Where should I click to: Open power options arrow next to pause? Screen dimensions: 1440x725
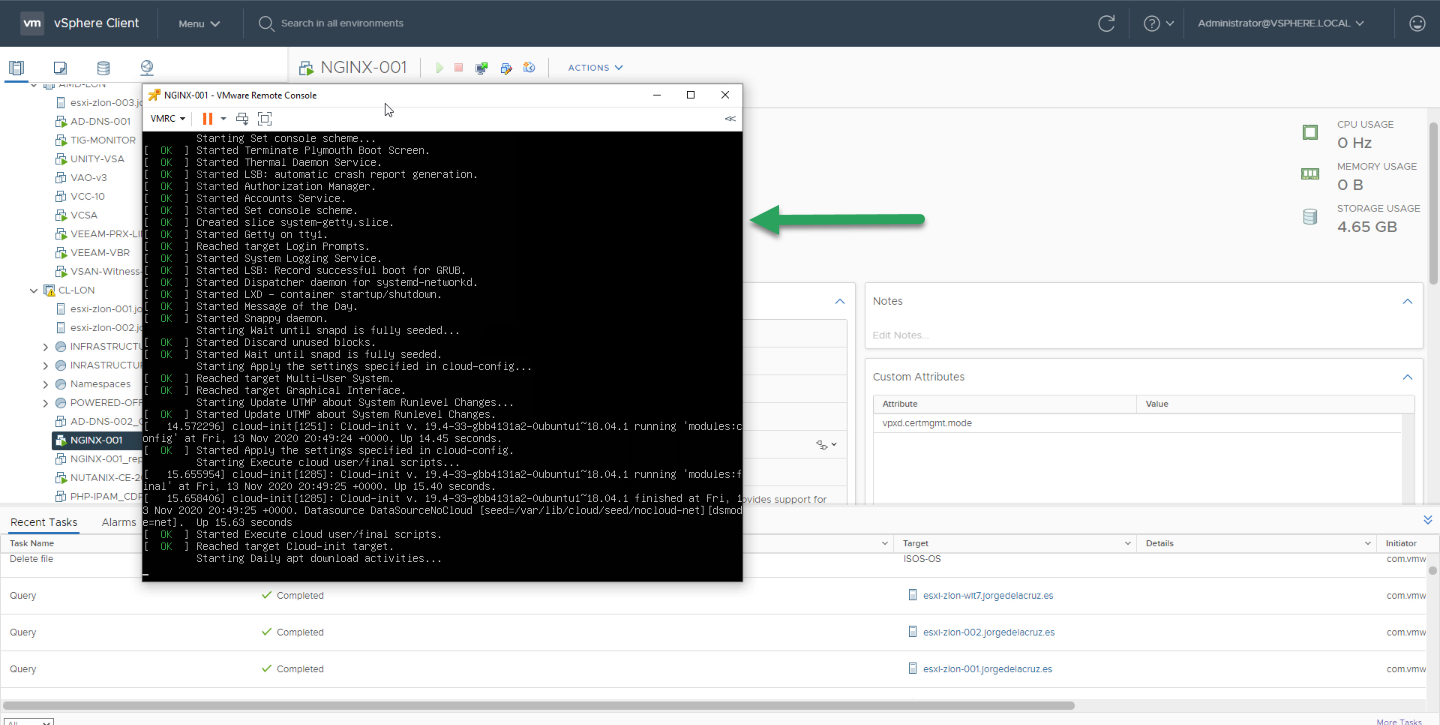pos(223,118)
